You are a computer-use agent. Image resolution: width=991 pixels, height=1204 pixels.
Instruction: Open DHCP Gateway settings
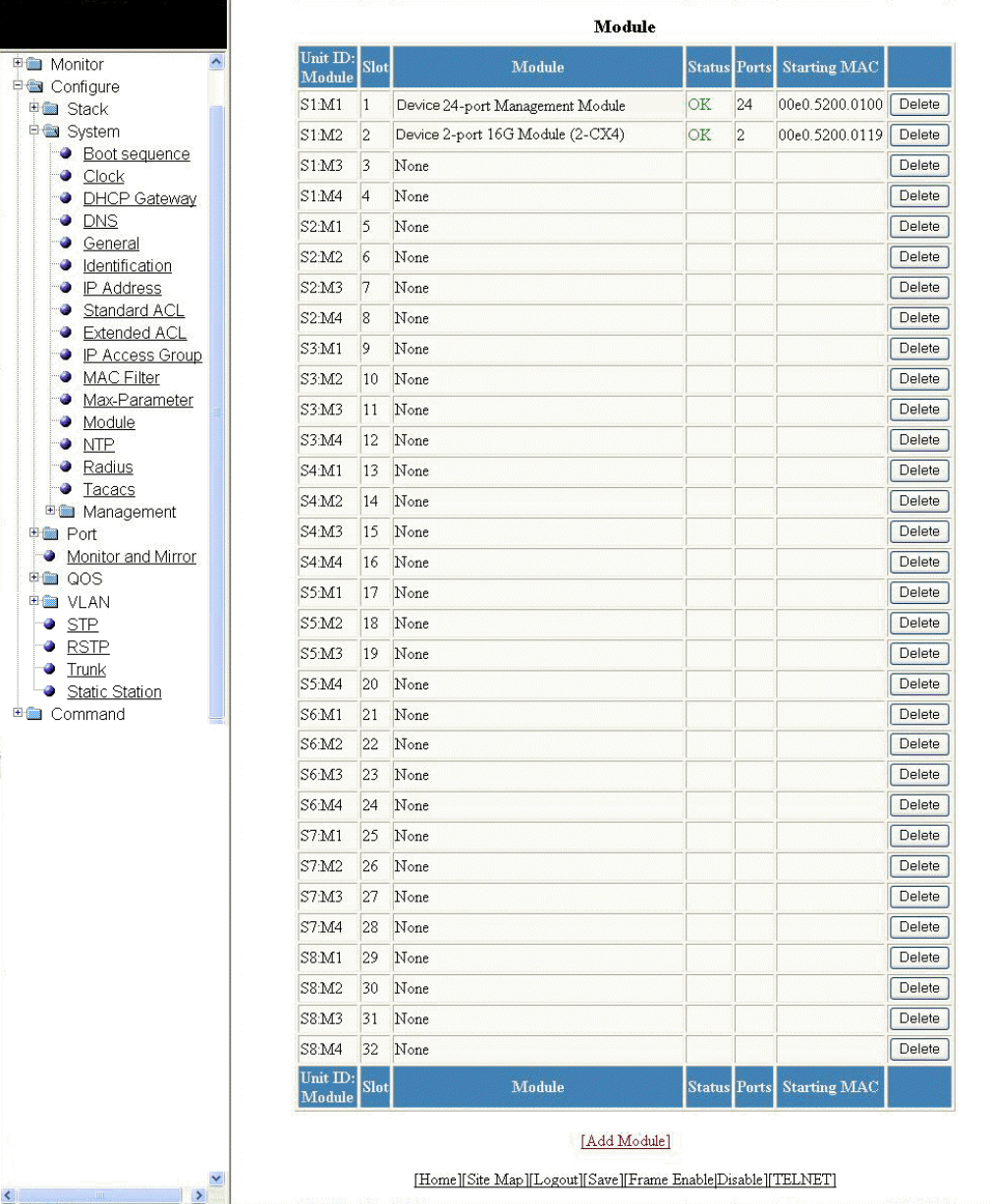pos(139,198)
